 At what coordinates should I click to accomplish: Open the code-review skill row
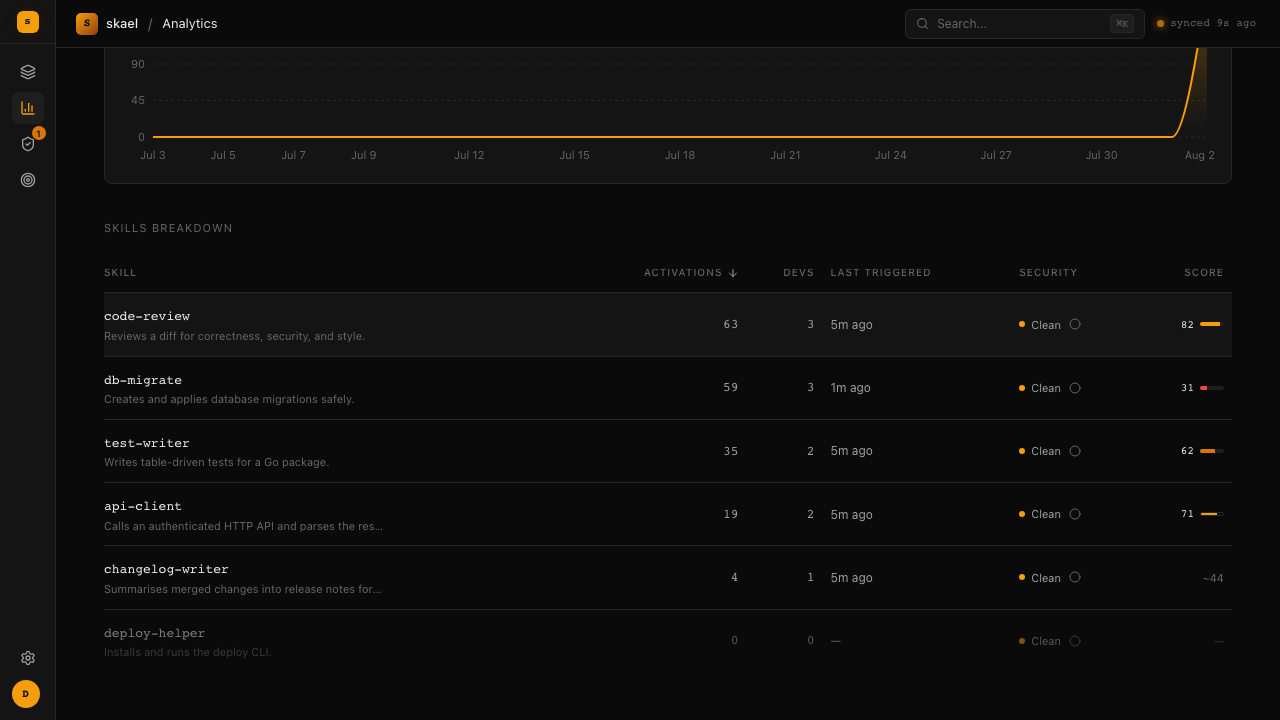tap(668, 325)
